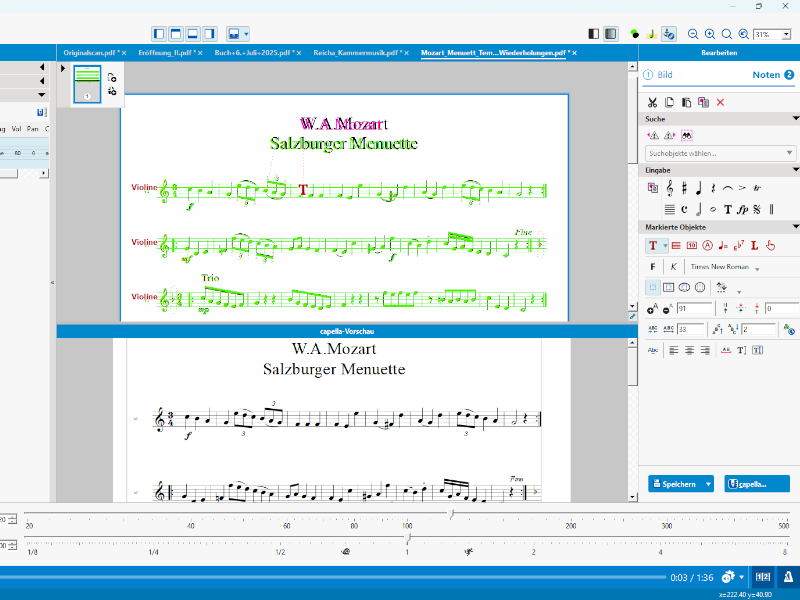800x600 pixels.
Task: Select center text alignment
Action: [x=689, y=351]
